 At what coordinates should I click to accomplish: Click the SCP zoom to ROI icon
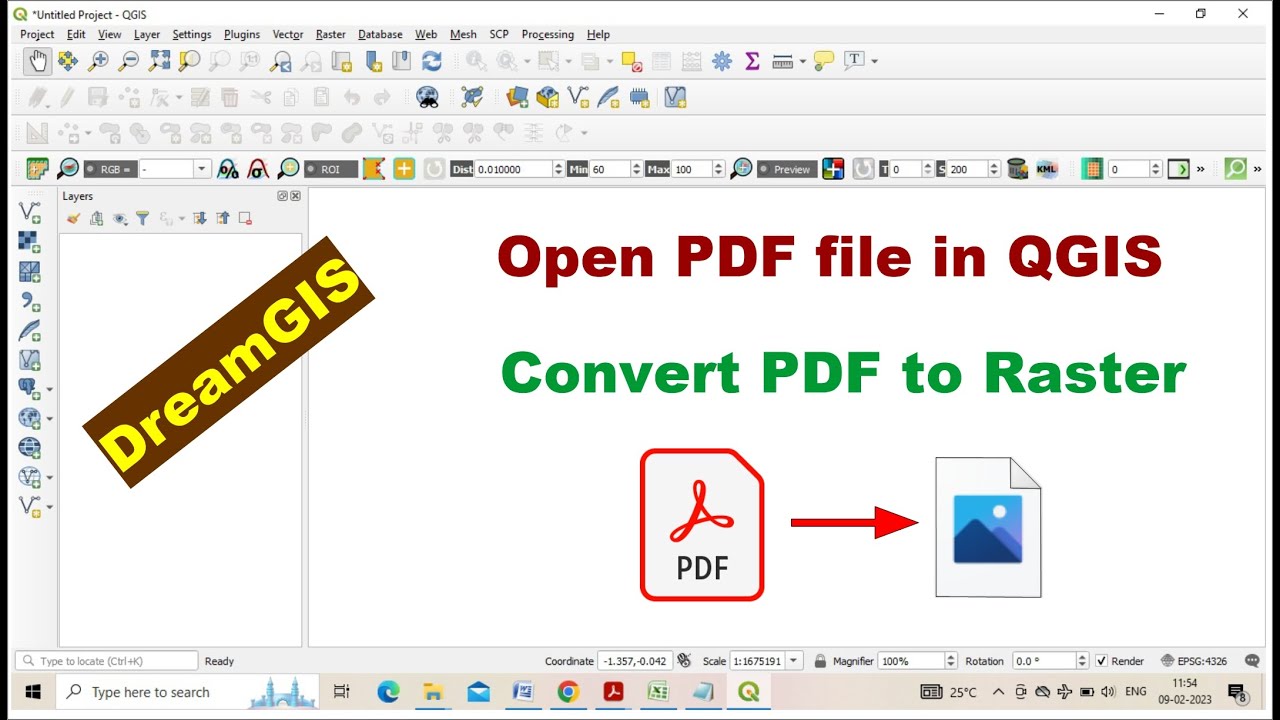(x=289, y=169)
